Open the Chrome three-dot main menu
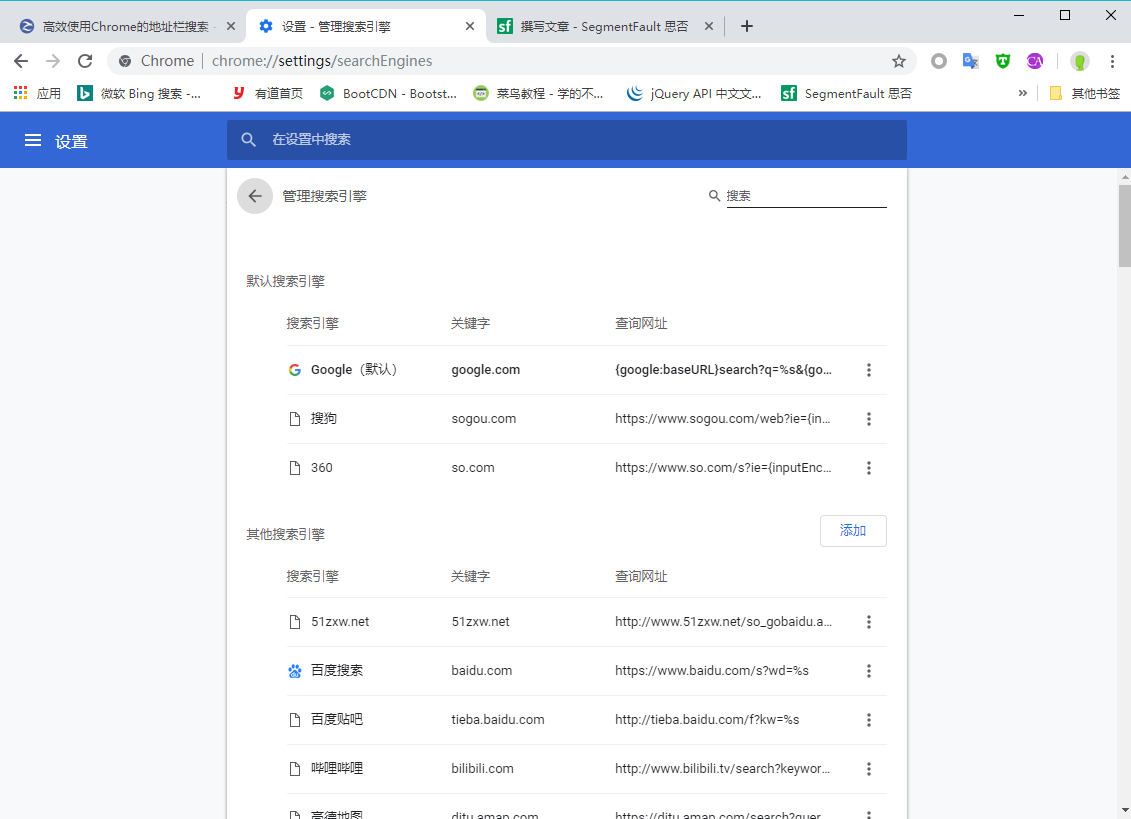The height and width of the screenshot is (819, 1131). 1112,61
